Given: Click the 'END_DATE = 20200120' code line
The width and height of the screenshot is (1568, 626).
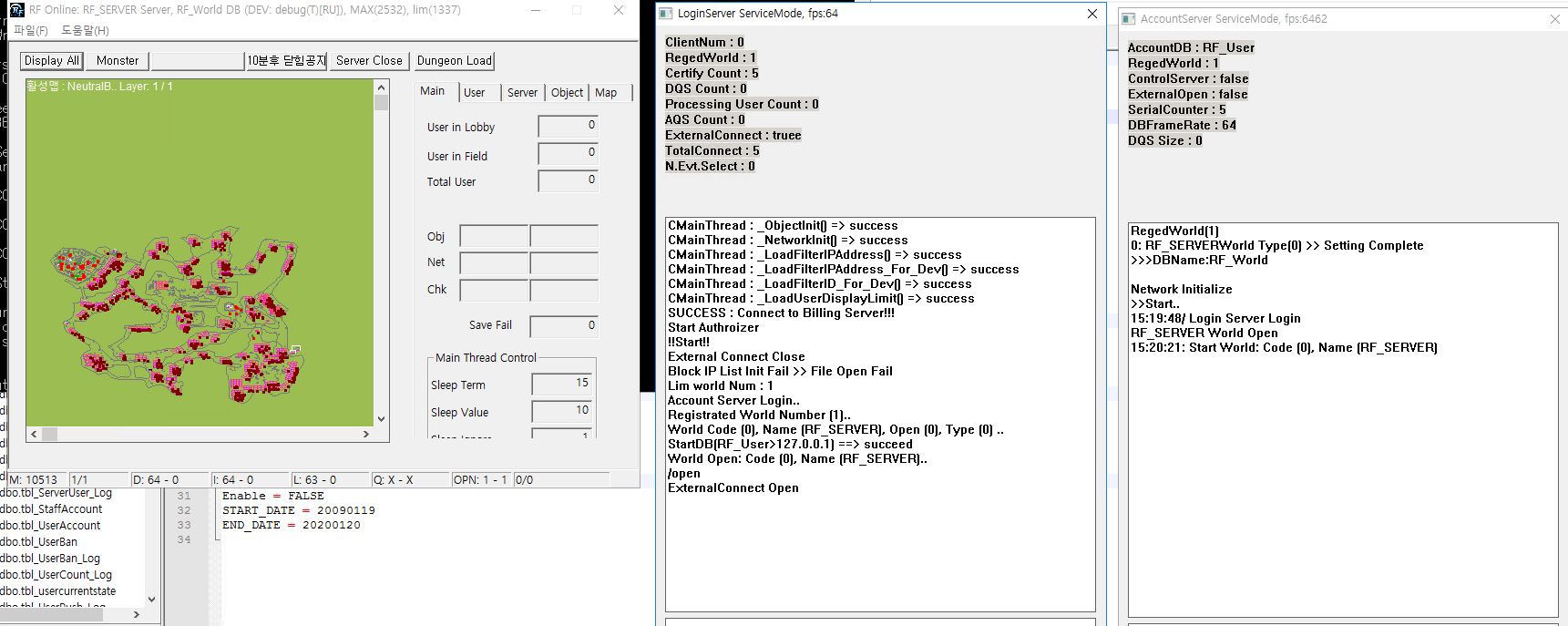Looking at the screenshot, I should pos(292,525).
